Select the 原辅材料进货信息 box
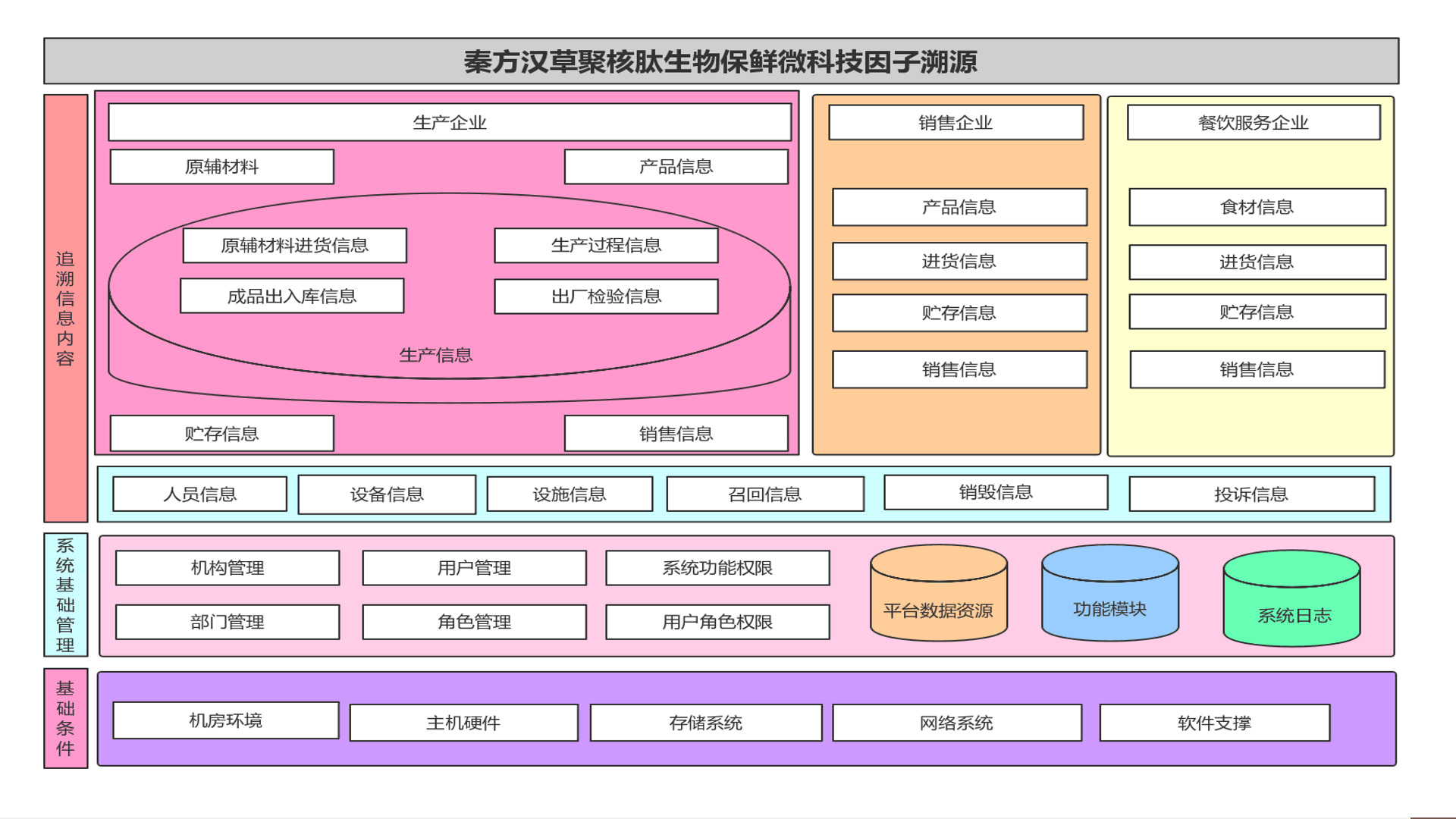This screenshot has height=819, width=1456. pos(295,246)
